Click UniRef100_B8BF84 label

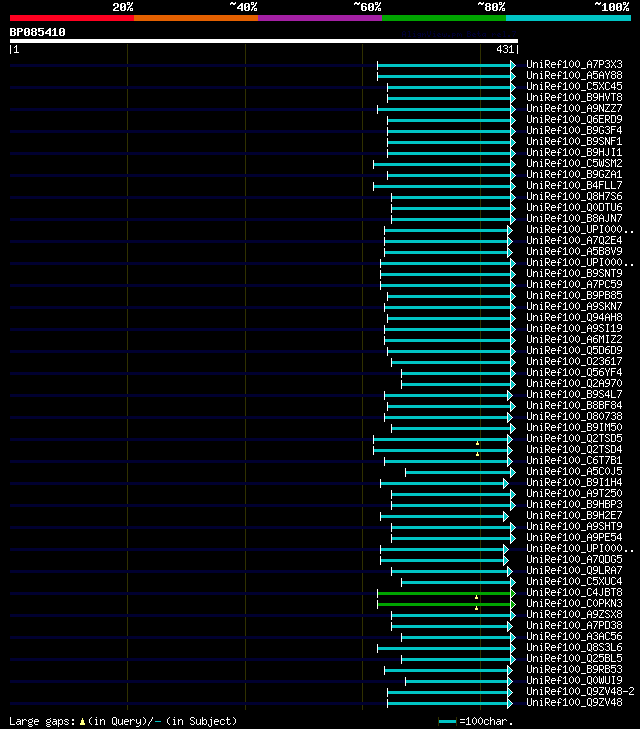tap(574, 405)
